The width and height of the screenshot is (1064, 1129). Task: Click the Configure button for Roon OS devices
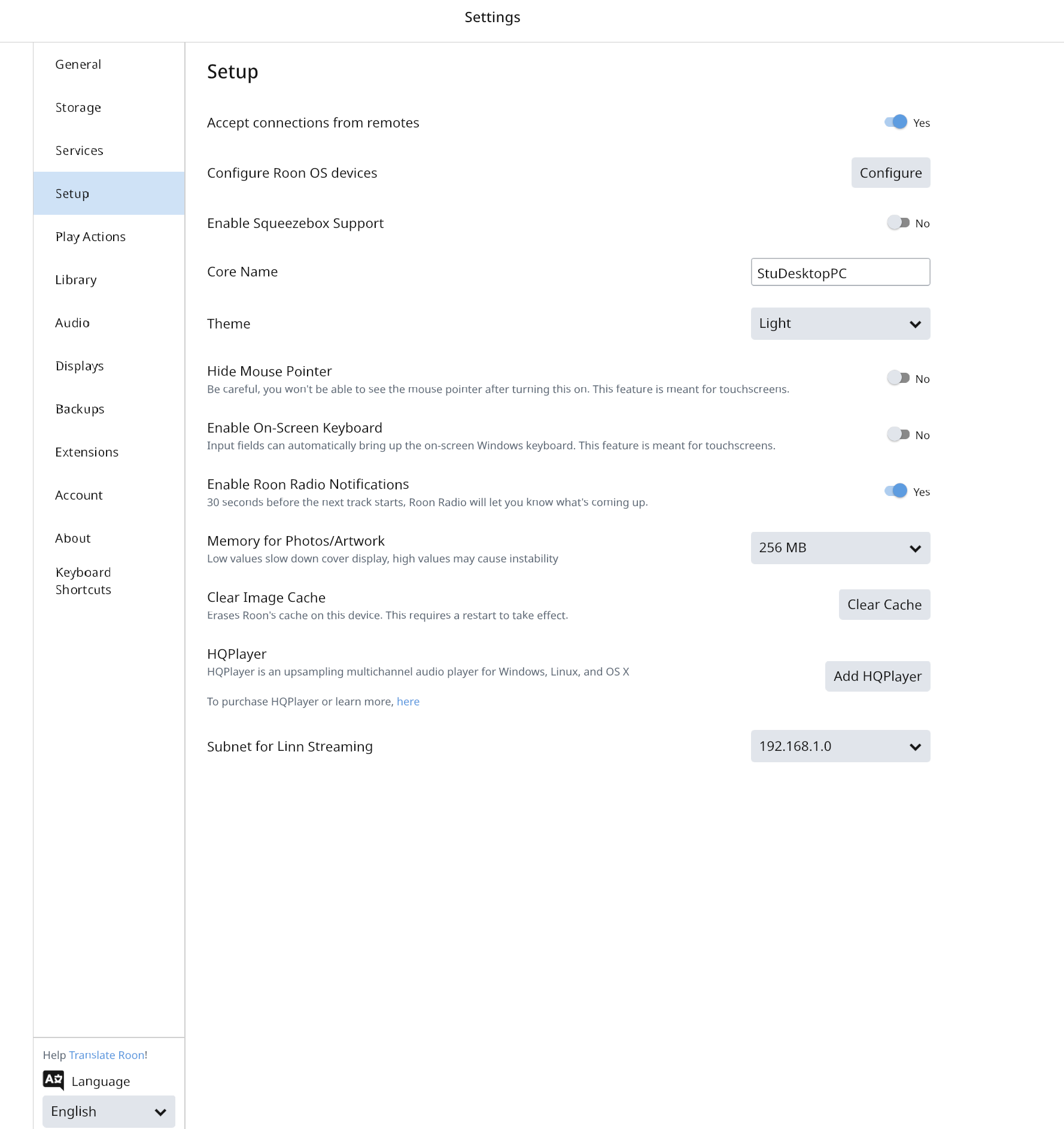click(890, 173)
